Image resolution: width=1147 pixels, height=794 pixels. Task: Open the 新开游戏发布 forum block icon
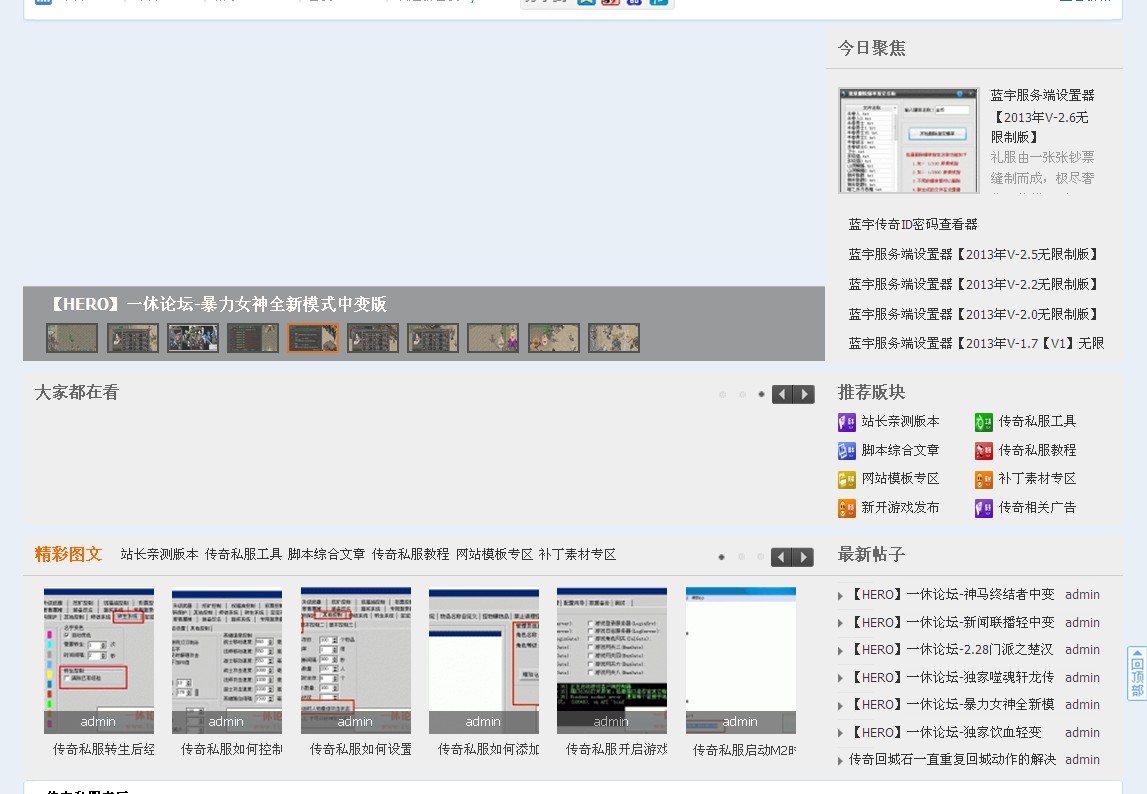[846, 508]
